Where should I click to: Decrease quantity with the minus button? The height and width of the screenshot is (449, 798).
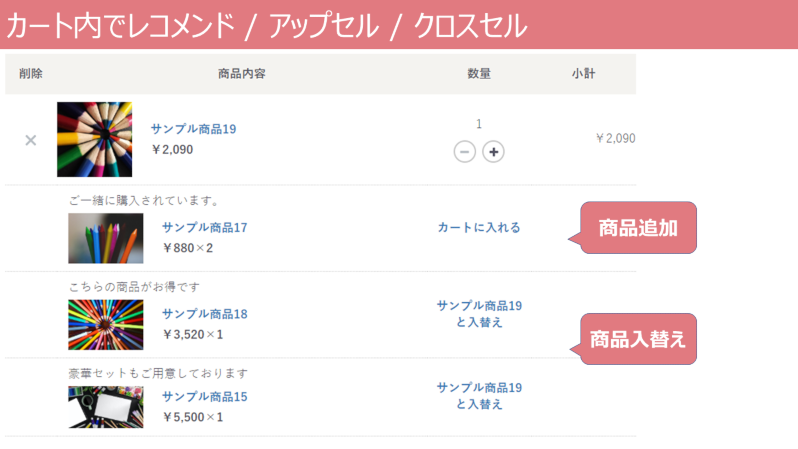point(465,152)
